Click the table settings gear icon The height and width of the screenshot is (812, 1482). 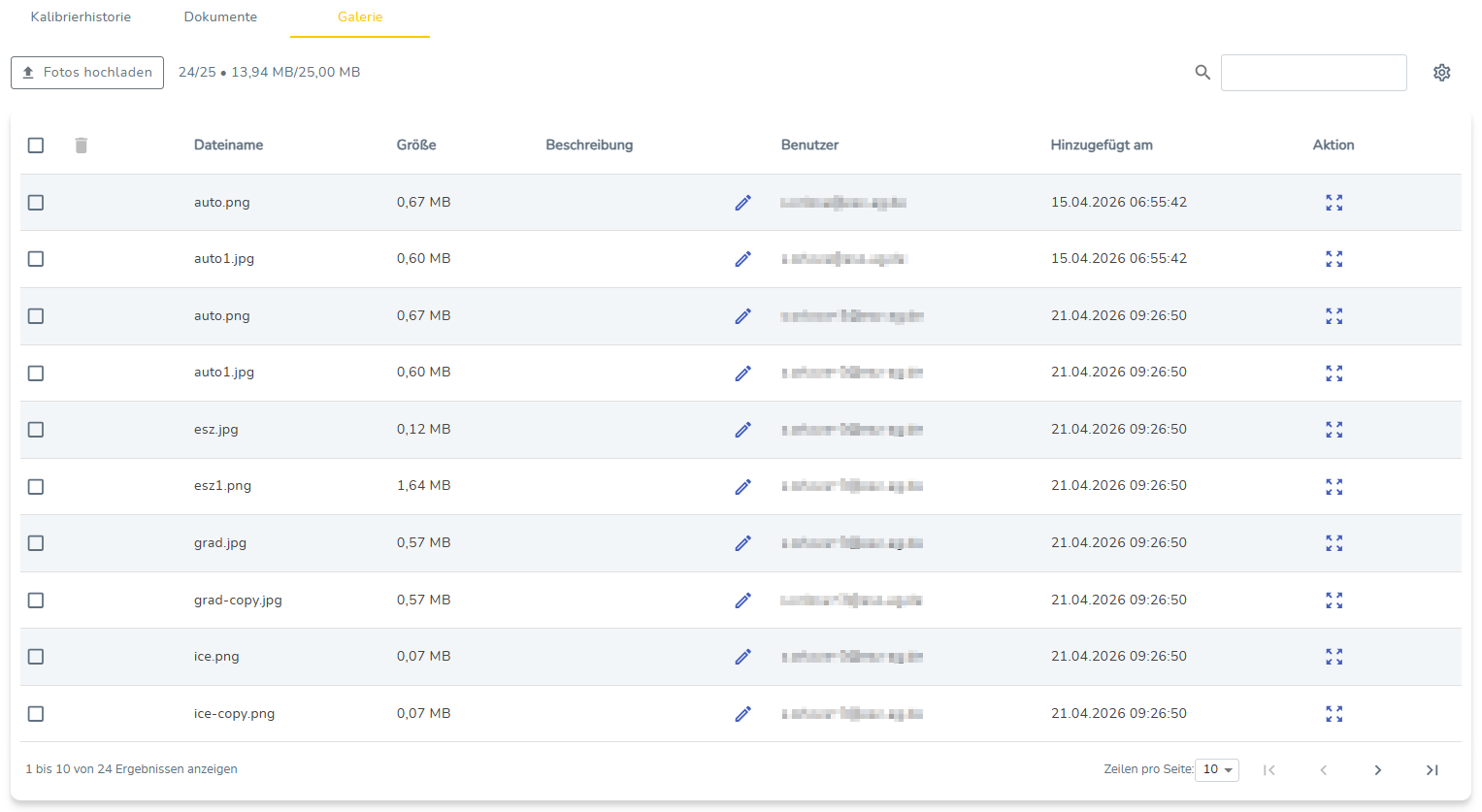1441,73
